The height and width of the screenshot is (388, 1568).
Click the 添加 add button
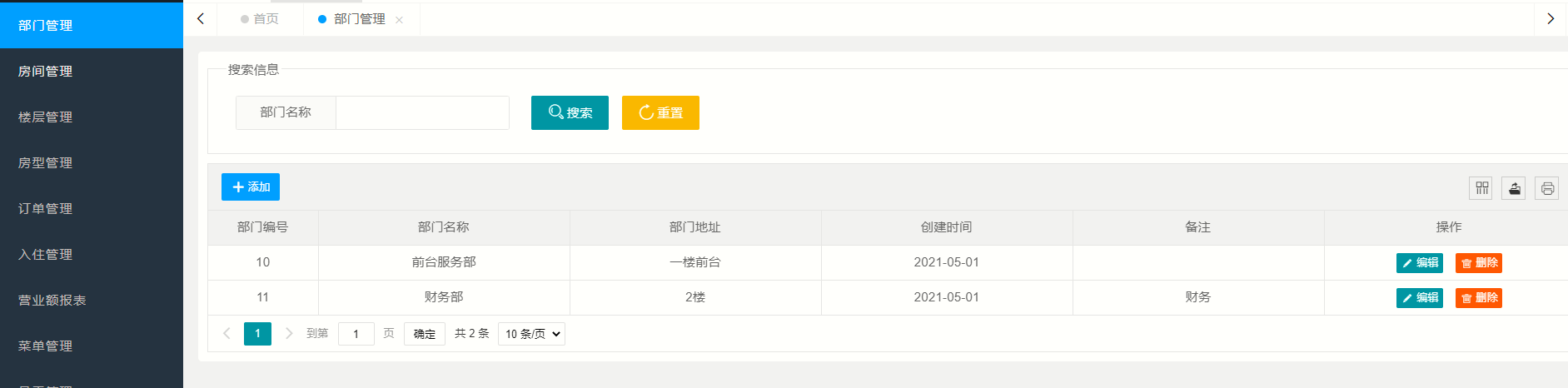pyautogui.click(x=251, y=187)
